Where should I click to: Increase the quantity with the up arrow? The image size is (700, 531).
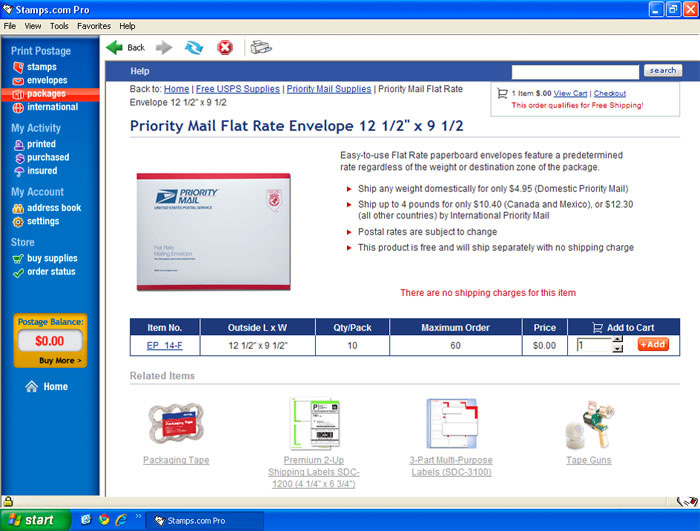click(617, 339)
